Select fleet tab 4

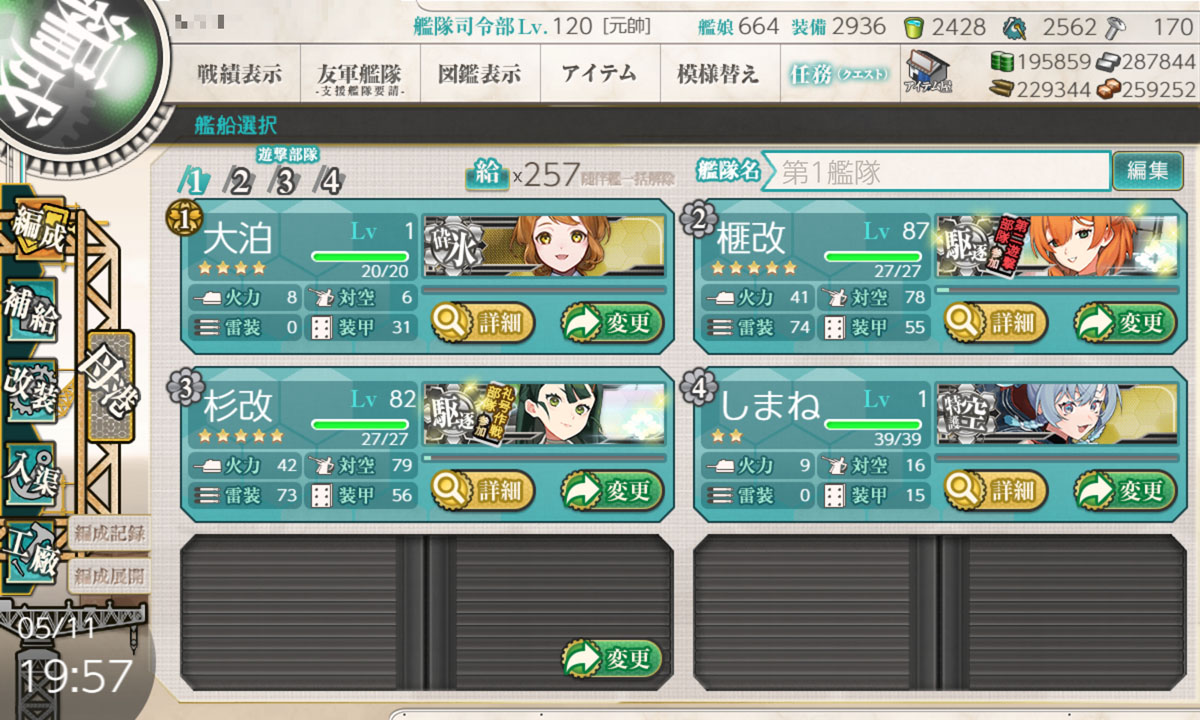click(329, 182)
